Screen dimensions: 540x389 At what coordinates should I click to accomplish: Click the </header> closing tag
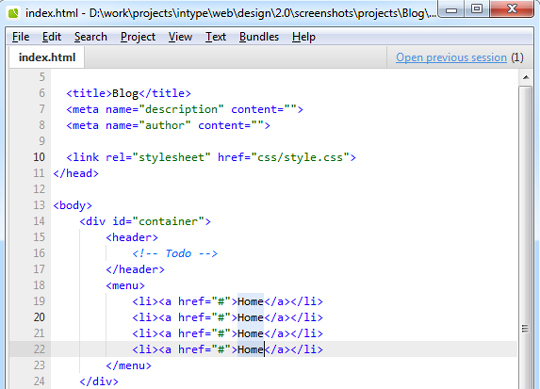point(135,269)
